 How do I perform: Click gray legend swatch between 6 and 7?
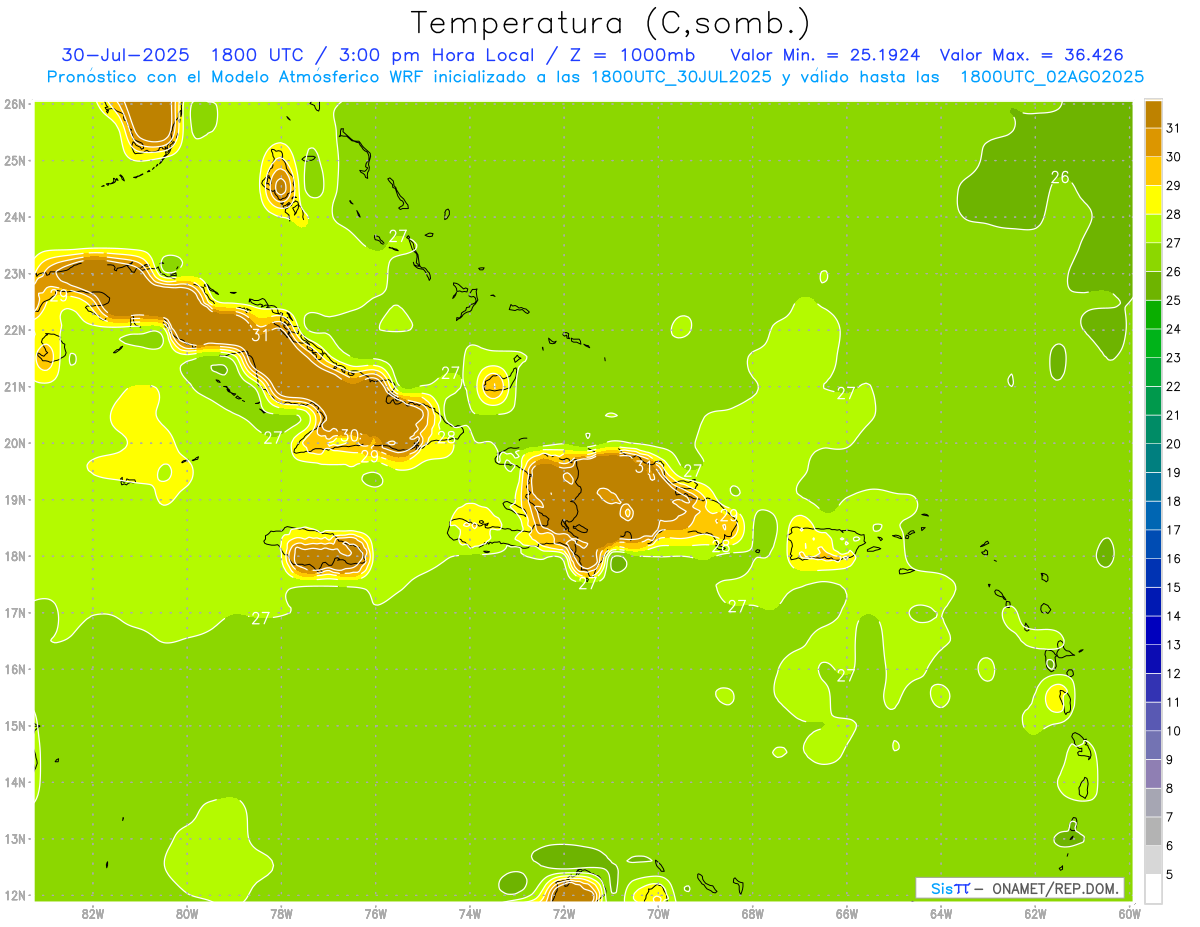pyautogui.click(x=1153, y=831)
